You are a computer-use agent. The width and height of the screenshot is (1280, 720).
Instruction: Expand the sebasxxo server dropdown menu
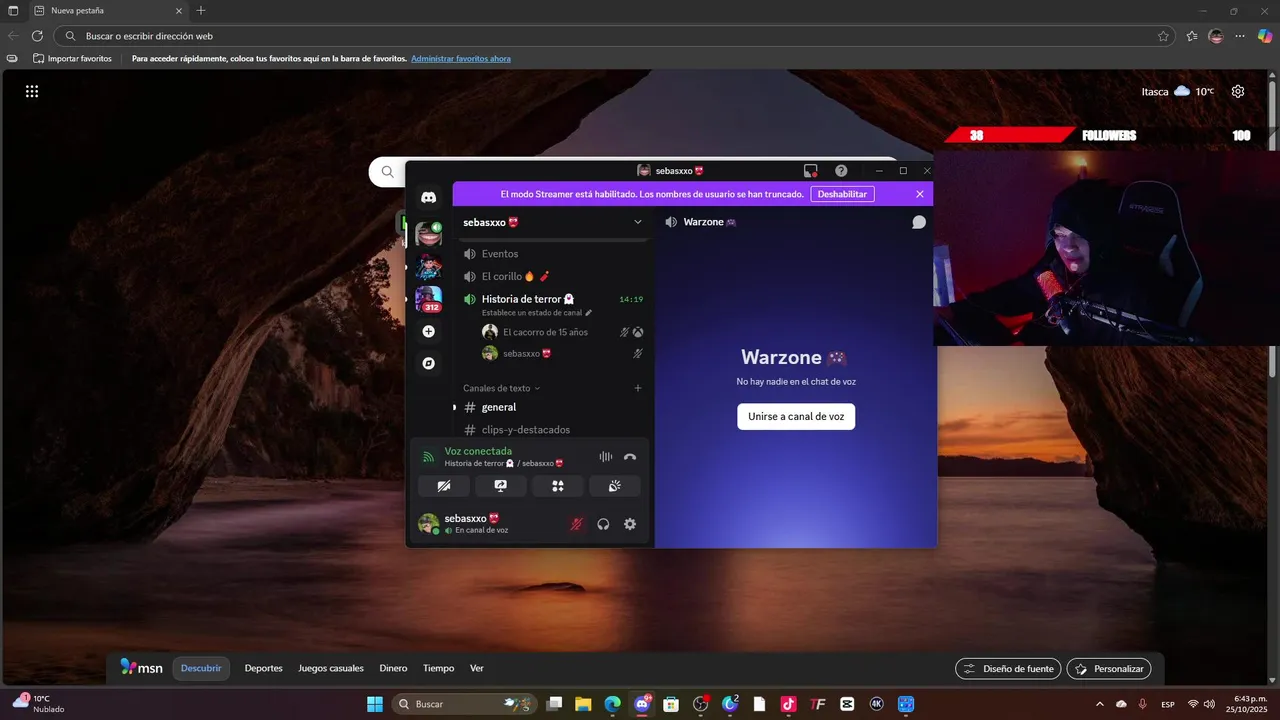click(638, 222)
